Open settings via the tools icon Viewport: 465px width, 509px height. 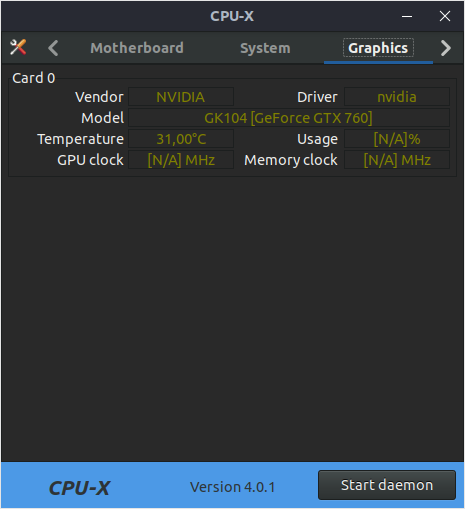18,47
